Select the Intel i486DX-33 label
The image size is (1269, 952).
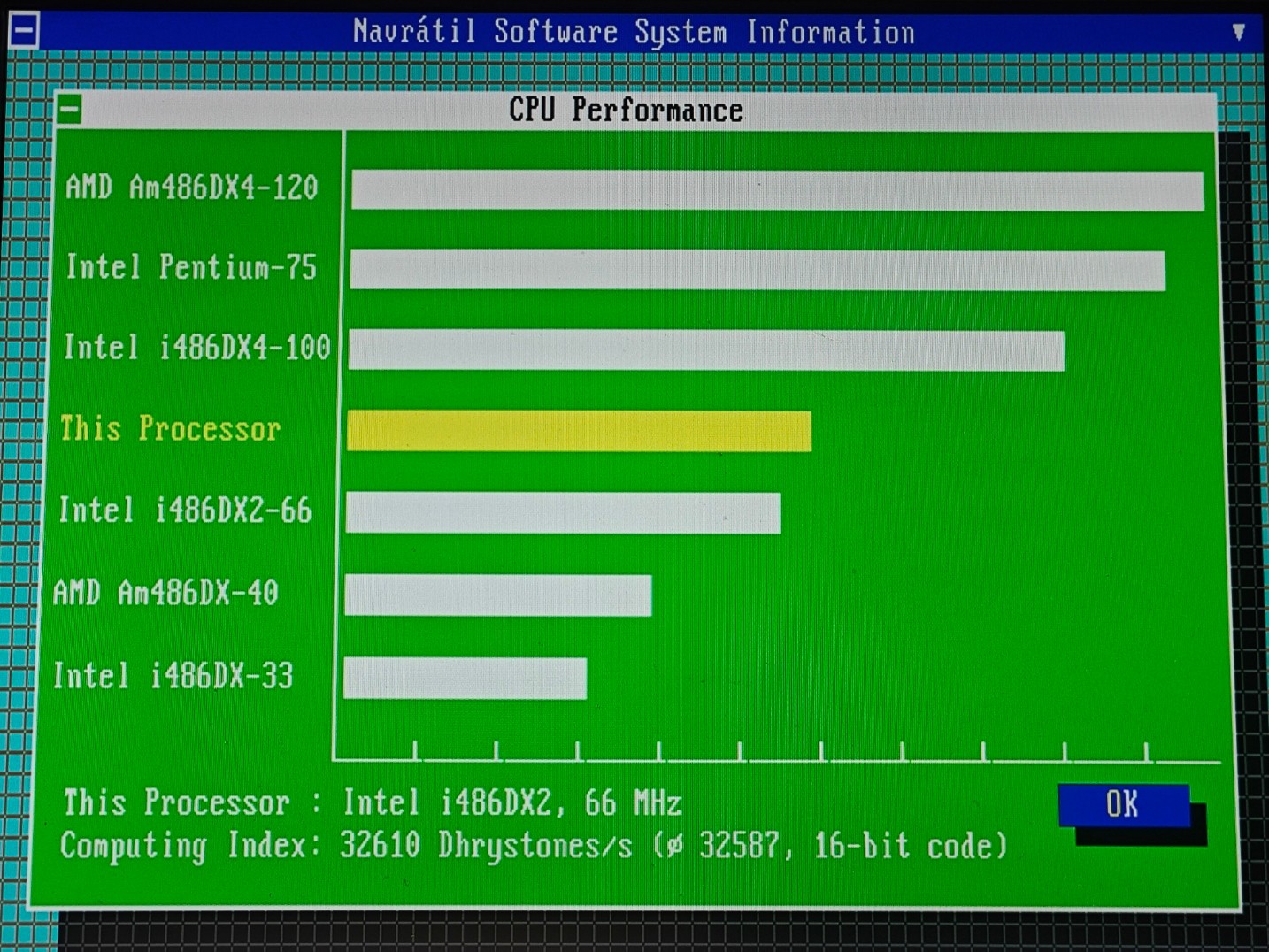(173, 676)
